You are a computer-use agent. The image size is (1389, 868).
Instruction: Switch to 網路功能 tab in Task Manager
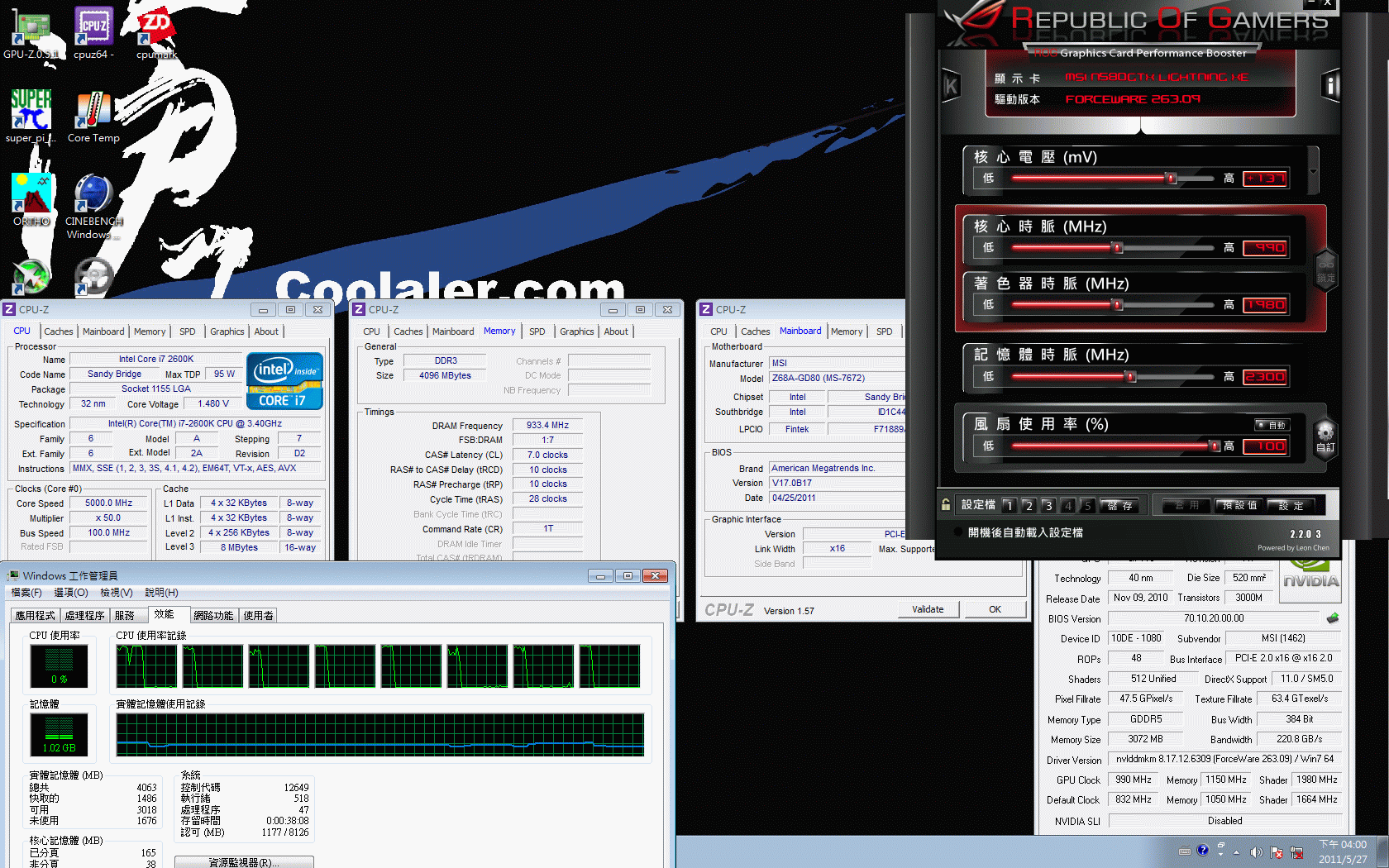click(x=213, y=616)
